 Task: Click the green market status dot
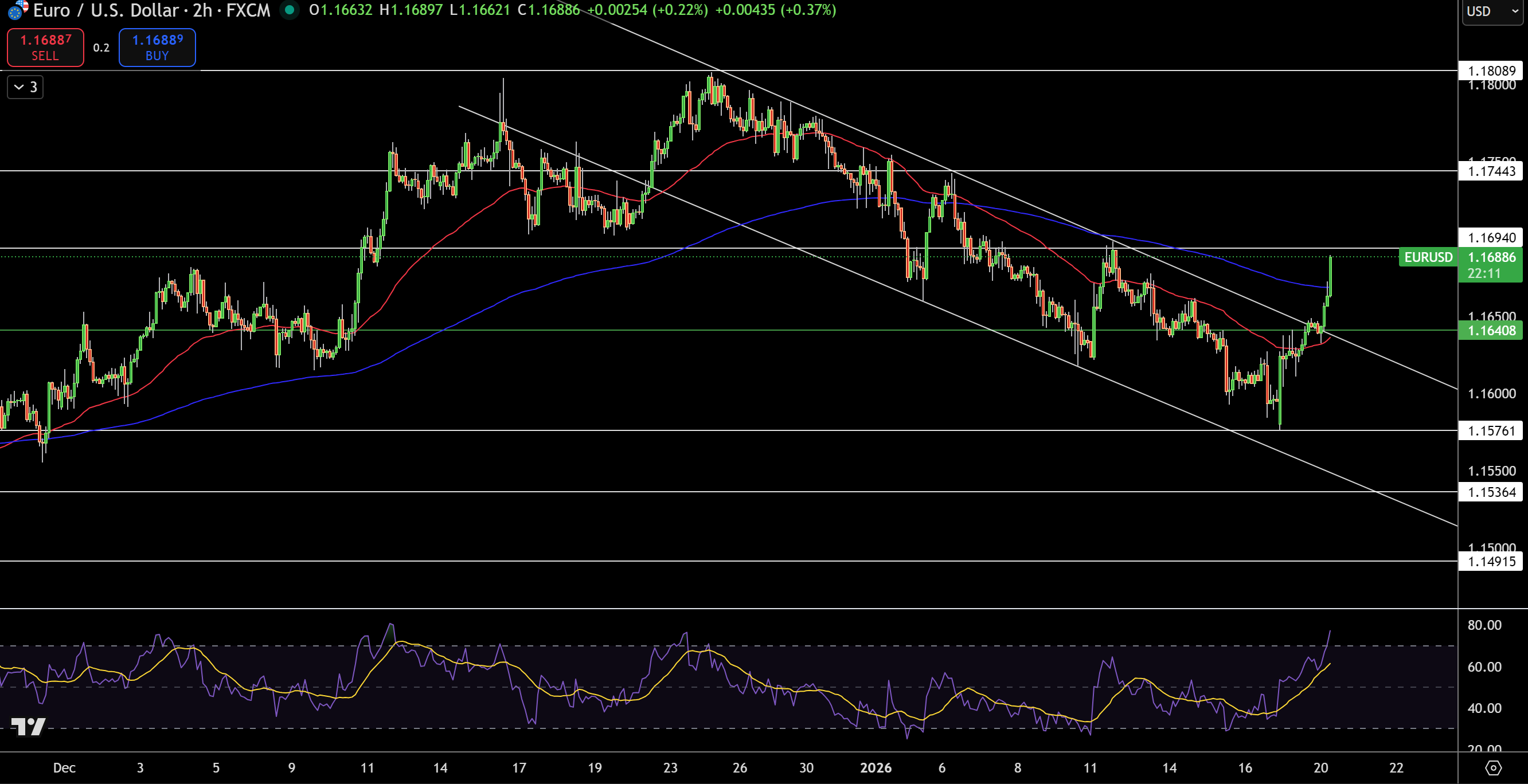[x=290, y=10]
